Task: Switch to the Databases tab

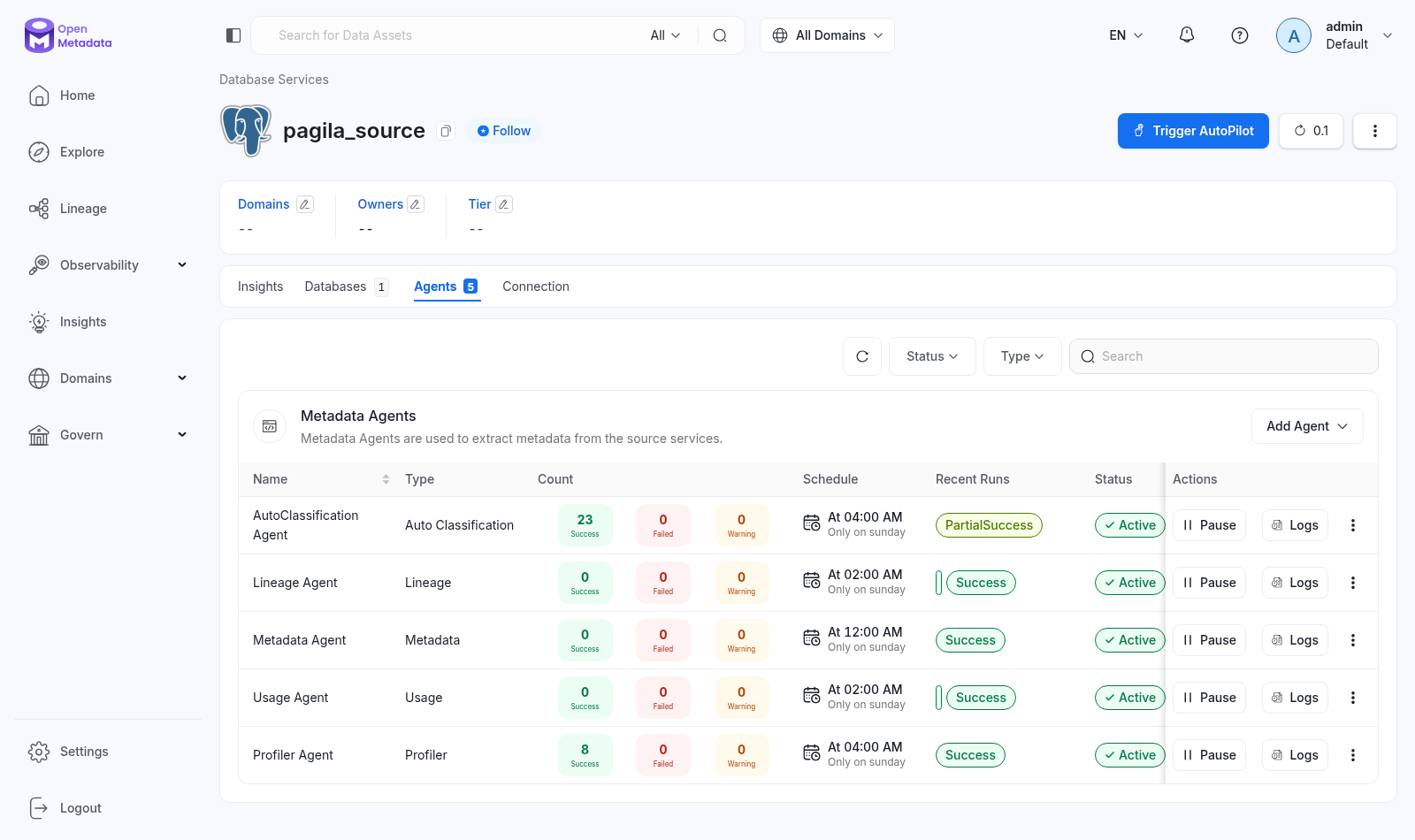Action: [x=347, y=286]
